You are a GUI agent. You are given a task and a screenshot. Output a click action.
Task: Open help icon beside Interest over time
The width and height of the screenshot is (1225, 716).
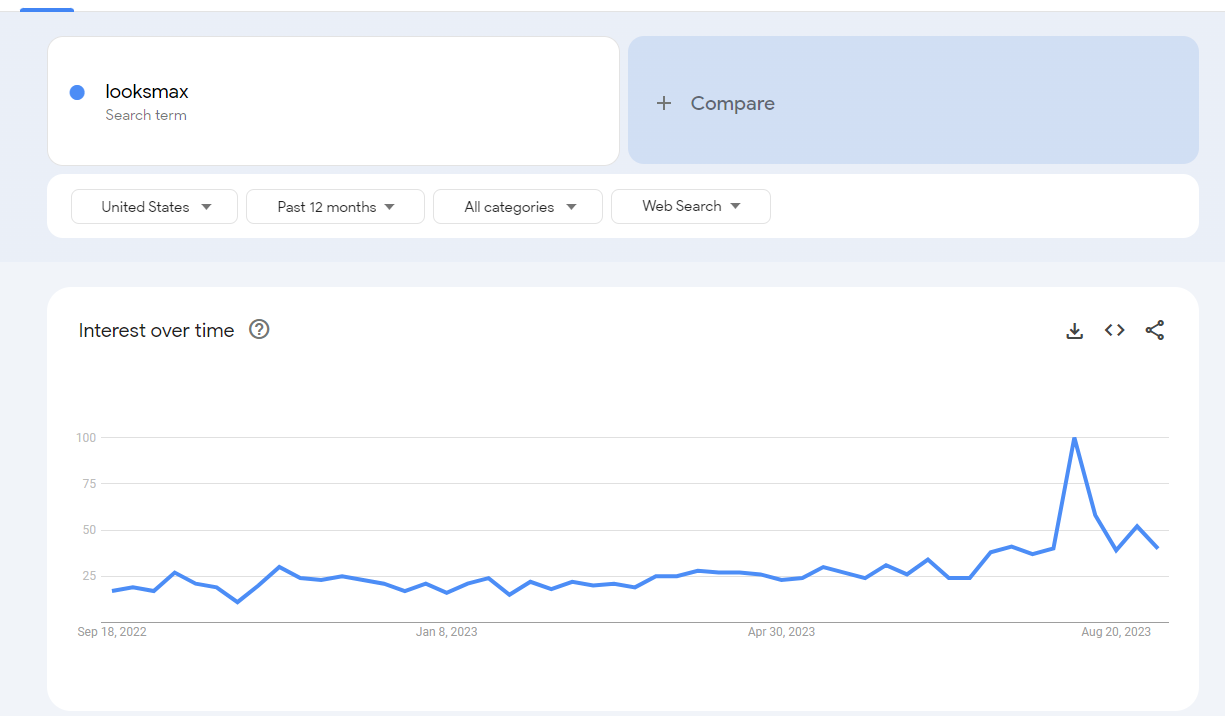pyautogui.click(x=259, y=329)
